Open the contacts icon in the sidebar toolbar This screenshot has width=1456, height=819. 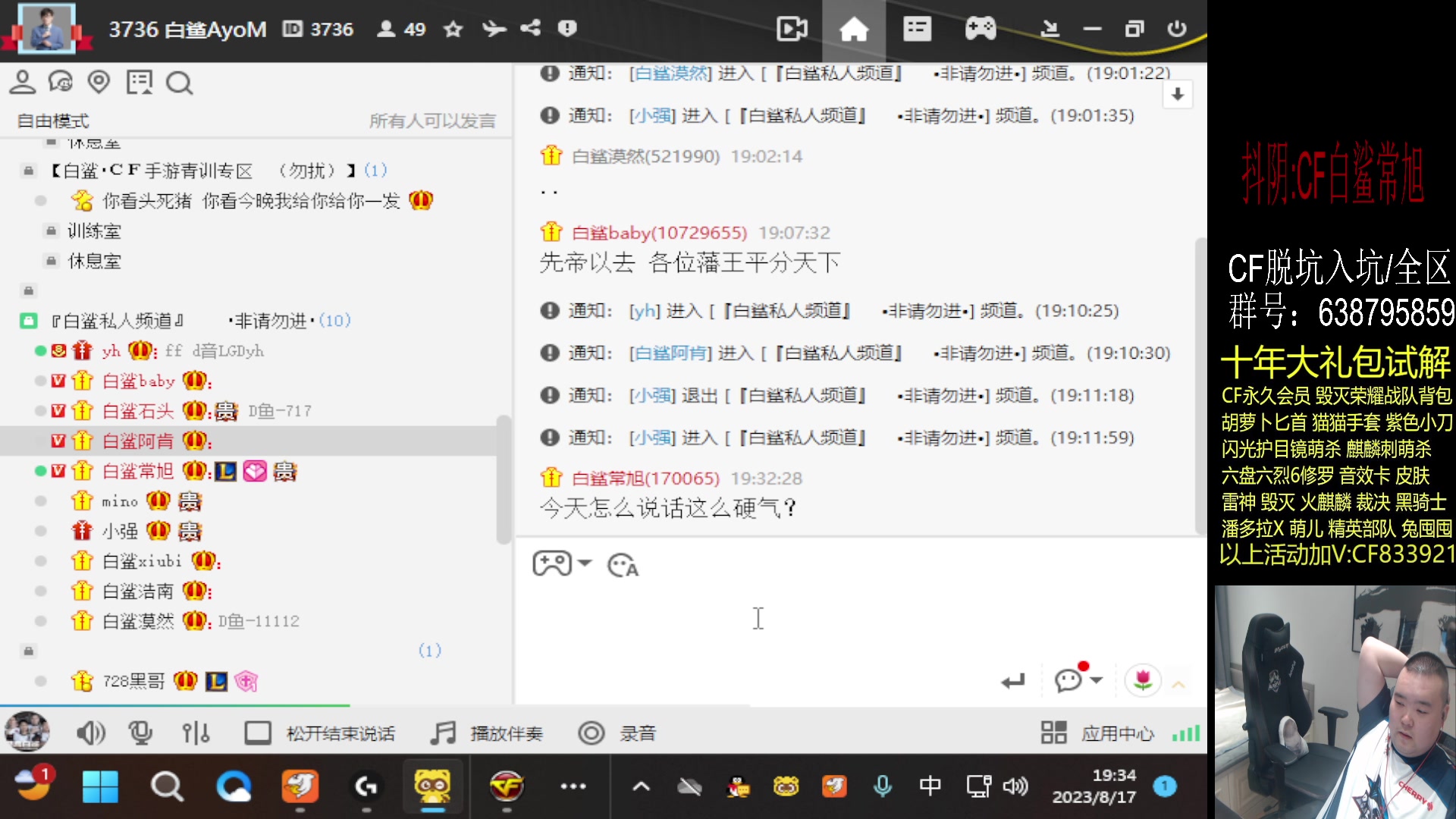[23, 82]
